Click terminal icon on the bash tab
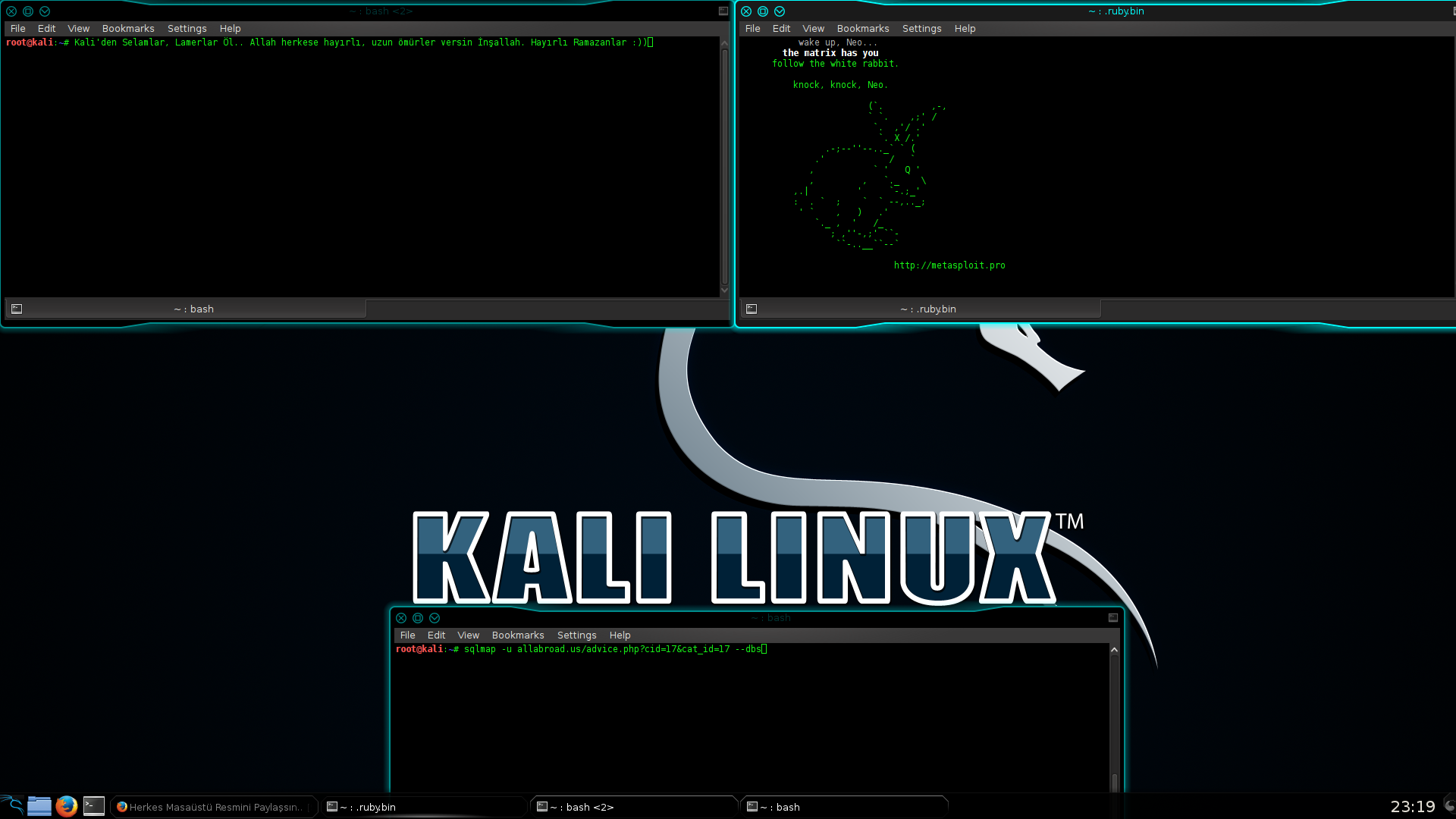1456x819 pixels. coord(17,309)
